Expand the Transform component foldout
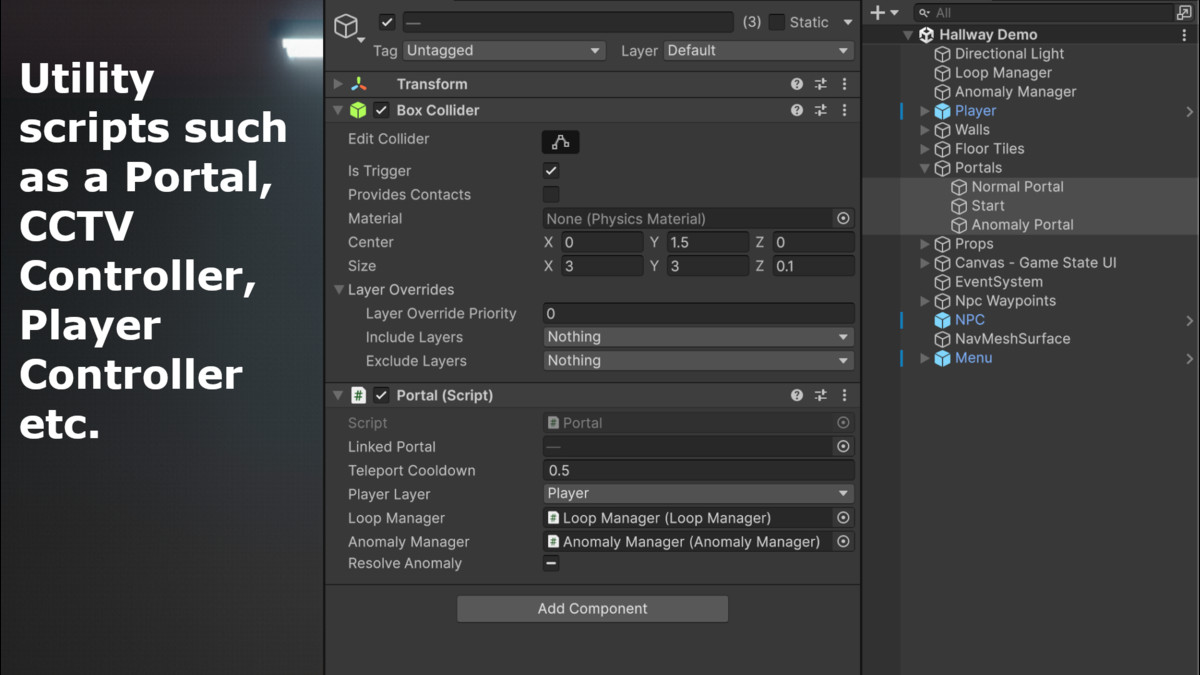The image size is (1200, 675). tap(338, 84)
